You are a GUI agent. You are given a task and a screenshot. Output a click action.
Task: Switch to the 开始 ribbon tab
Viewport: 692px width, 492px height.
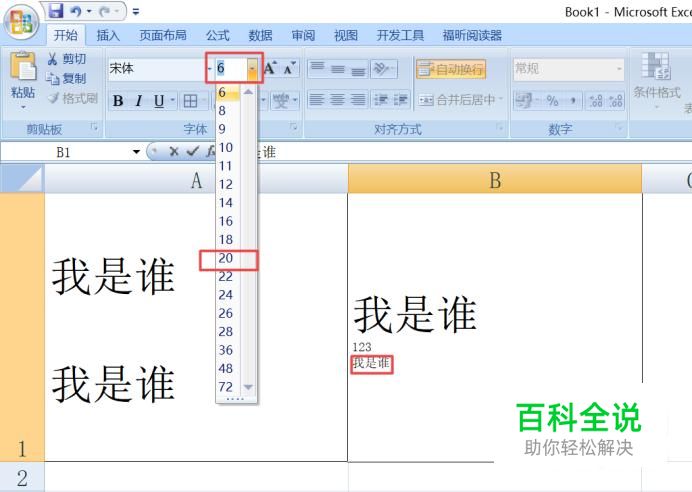pyautogui.click(x=65, y=35)
